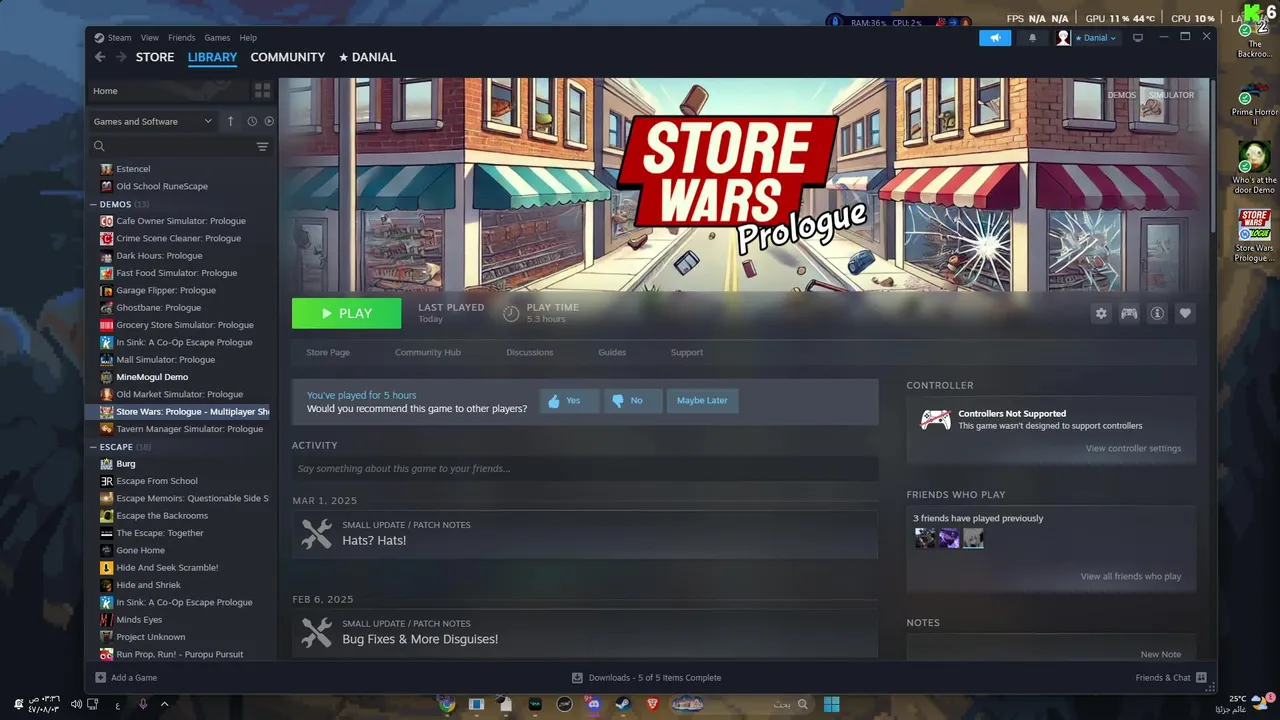Go back with the left arrow
1280x720 pixels.
pyautogui.click(x=100, y=57)
